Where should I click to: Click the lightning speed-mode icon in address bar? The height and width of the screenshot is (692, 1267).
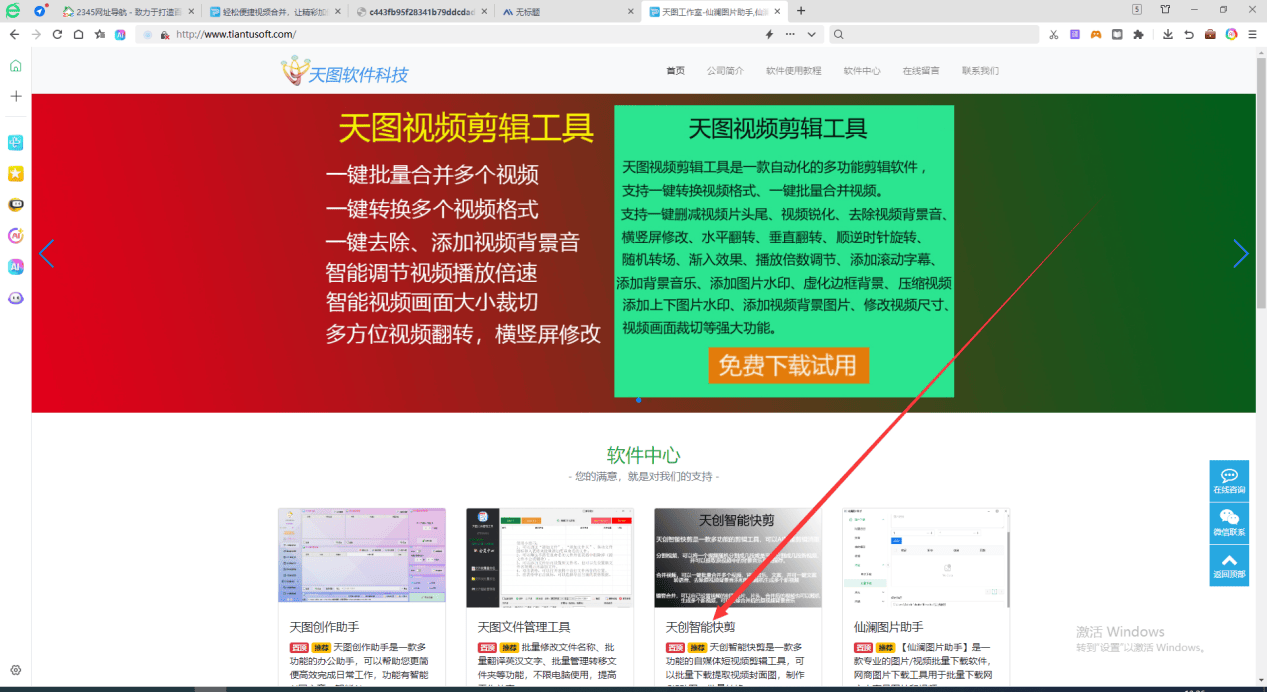click(769, 34)
